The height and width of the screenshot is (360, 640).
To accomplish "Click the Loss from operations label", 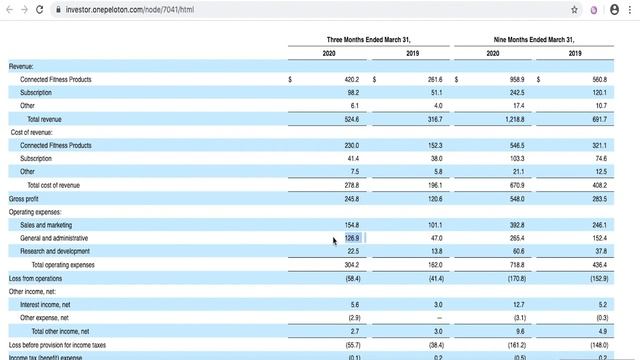I will [x=35, y=278].
